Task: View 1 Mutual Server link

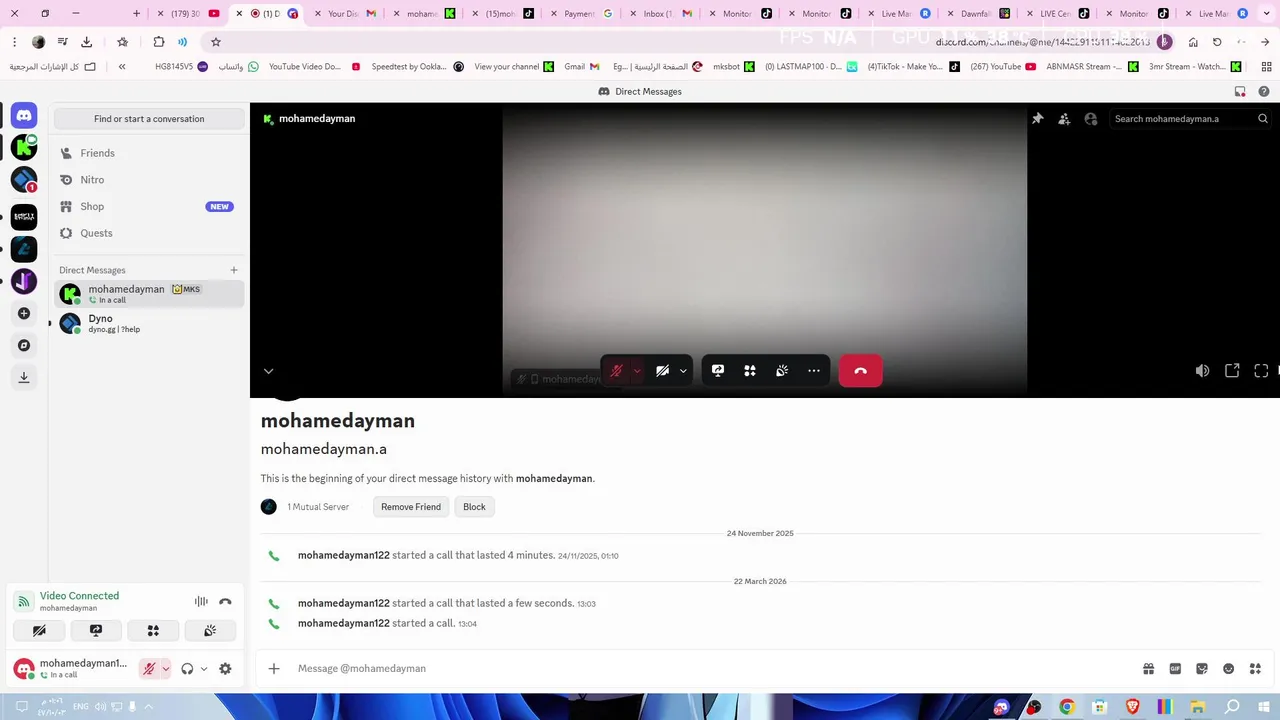Action: click(318, 507)
